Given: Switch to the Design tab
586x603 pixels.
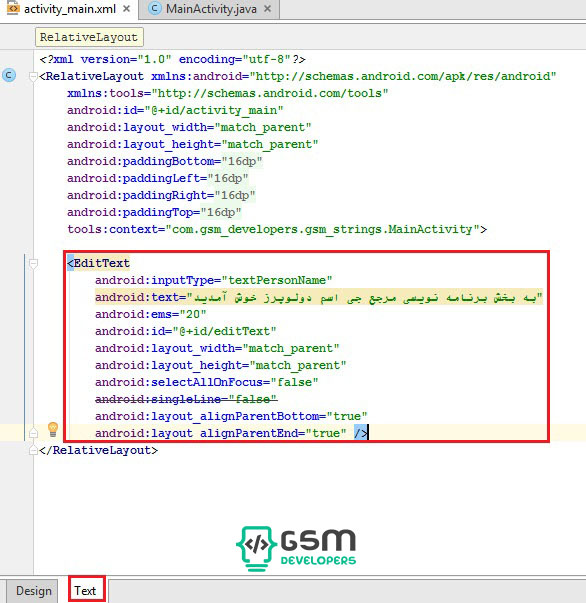Looking at the screenshot, I should tap(33, 591).
